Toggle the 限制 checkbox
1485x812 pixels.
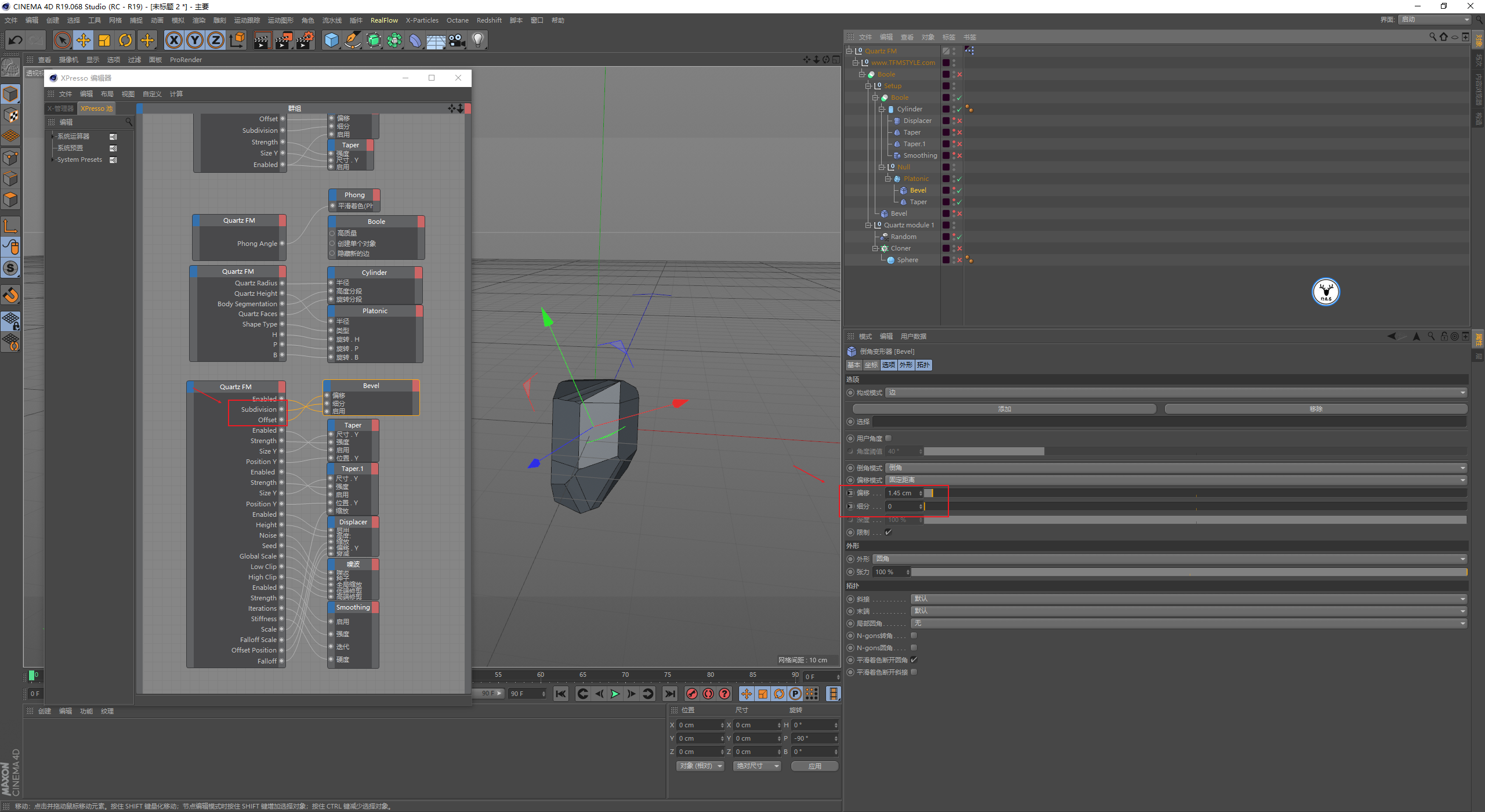pyautogui.click(x=888, y=532)
